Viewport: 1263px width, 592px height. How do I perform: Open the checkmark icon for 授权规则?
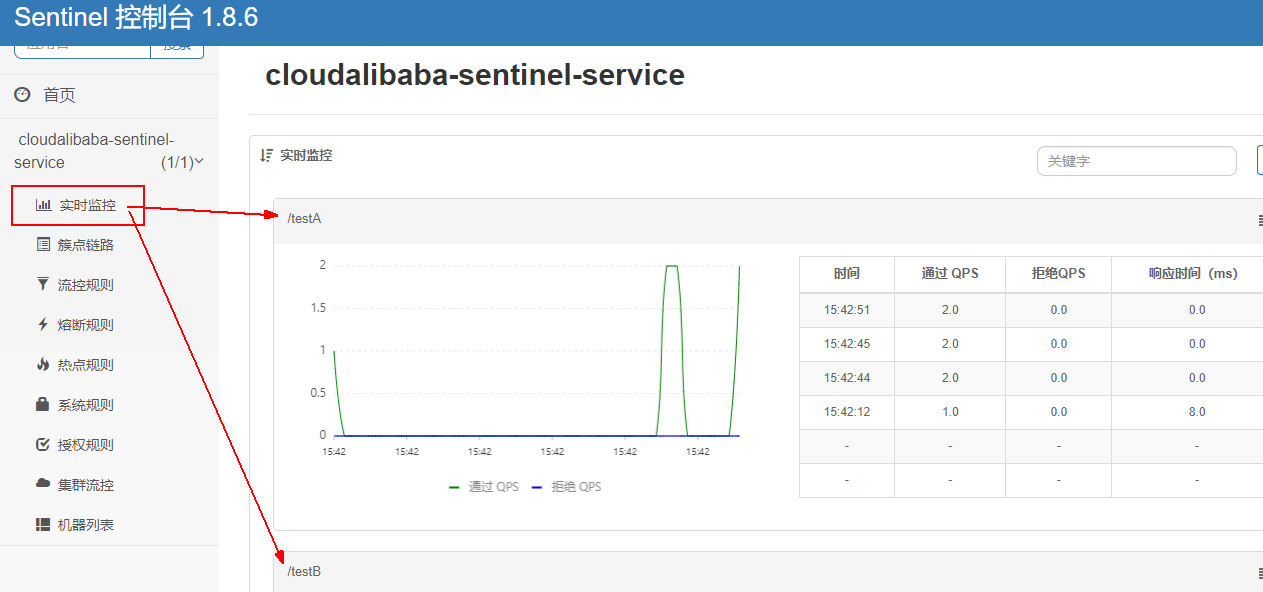tap(43, 444)
